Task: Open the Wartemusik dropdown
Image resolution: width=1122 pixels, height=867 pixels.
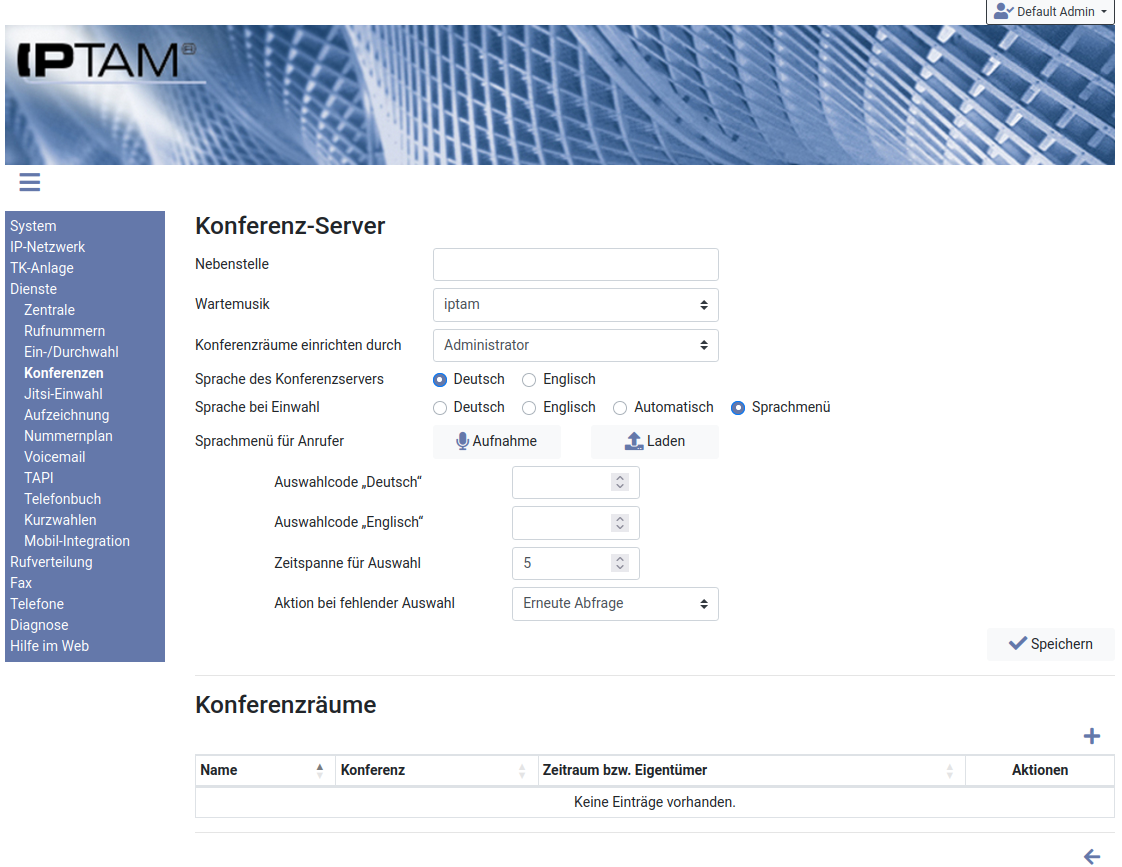Action: tap(575, 305)
